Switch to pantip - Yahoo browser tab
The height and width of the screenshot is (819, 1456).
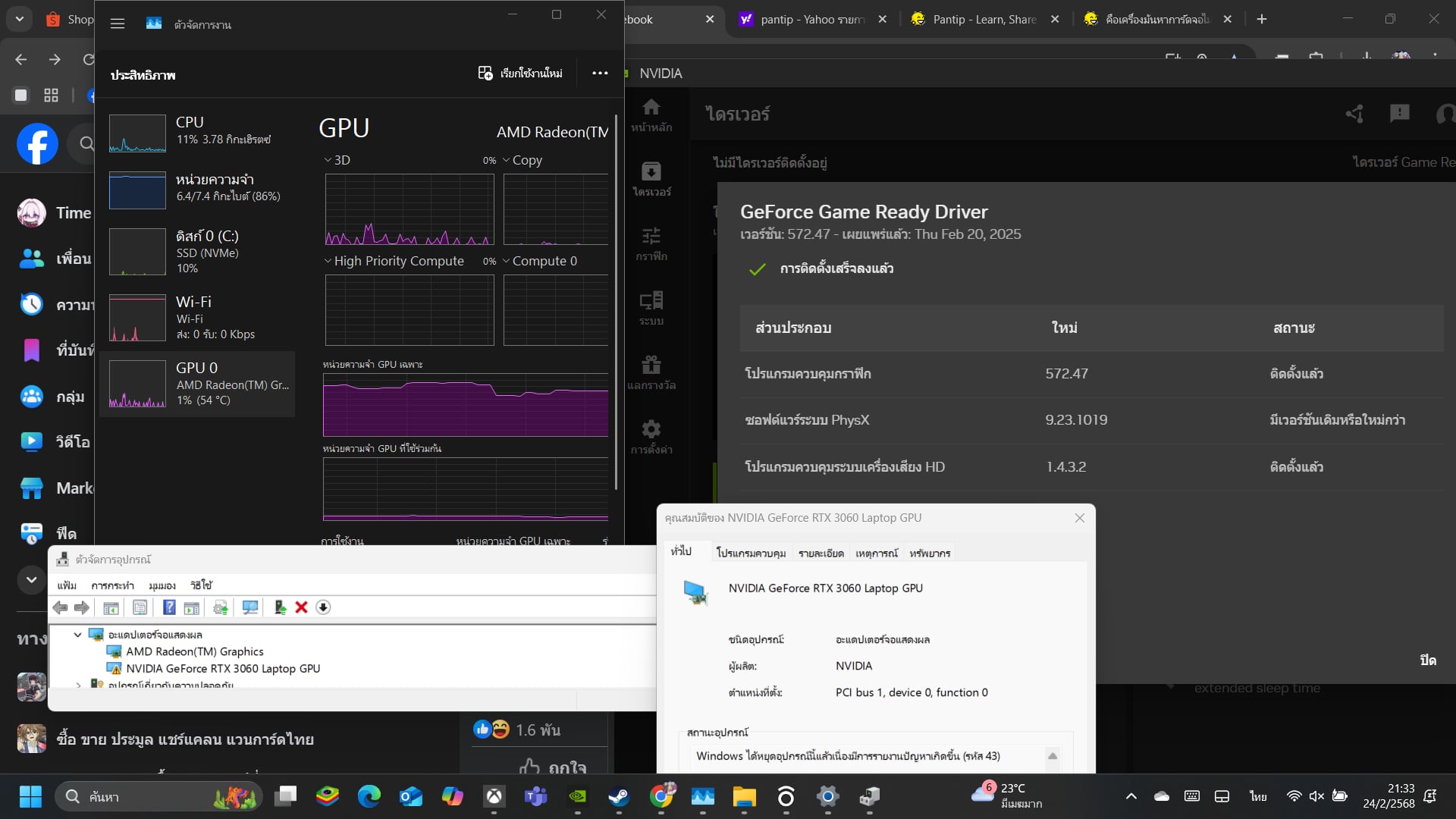pos(812,19)
